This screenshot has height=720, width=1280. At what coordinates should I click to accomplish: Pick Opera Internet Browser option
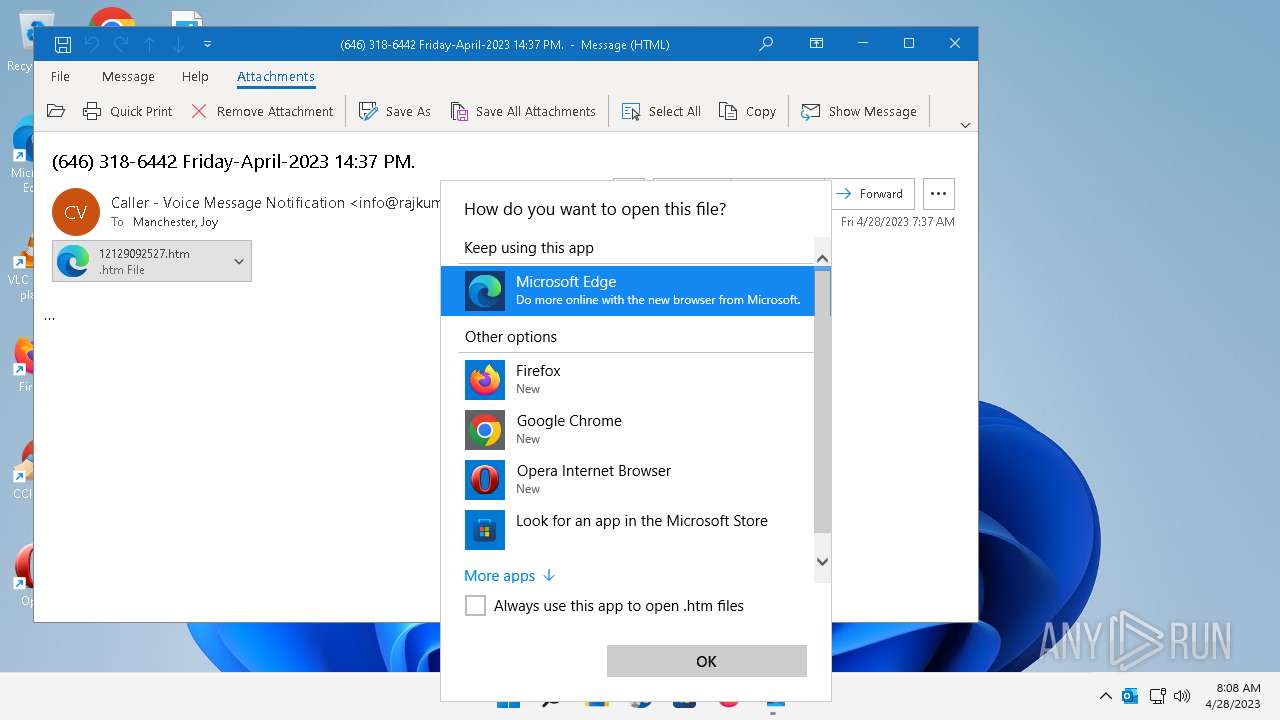628,480
